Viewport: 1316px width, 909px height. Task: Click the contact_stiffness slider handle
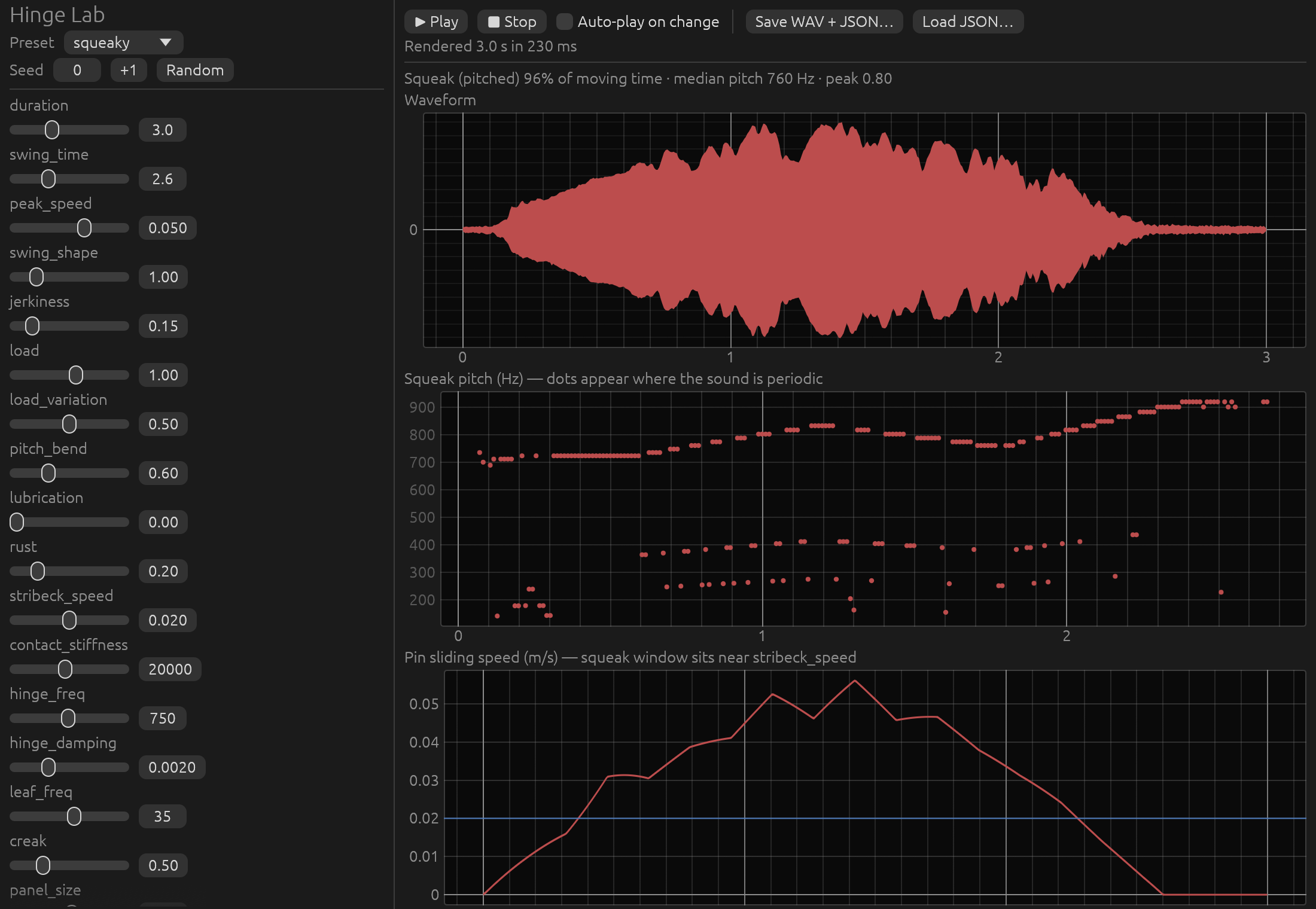65,669
